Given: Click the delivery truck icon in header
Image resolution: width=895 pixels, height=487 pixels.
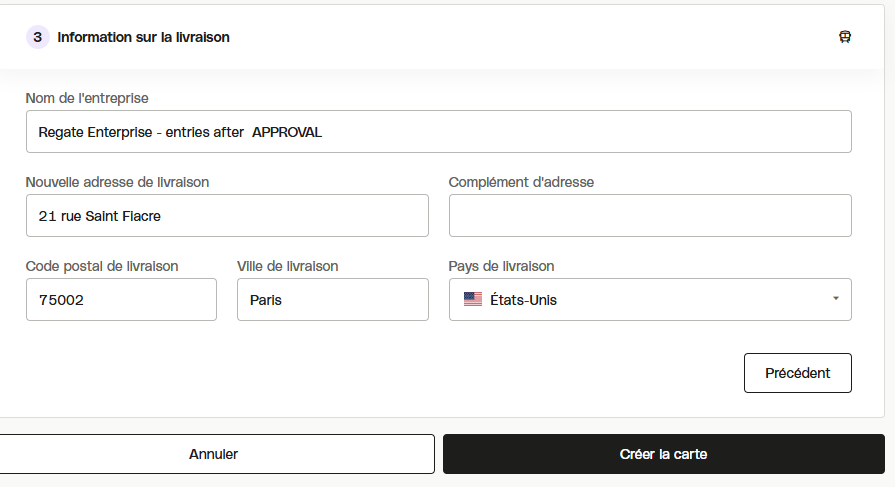Looking at the screenshot, I should 845,37.
